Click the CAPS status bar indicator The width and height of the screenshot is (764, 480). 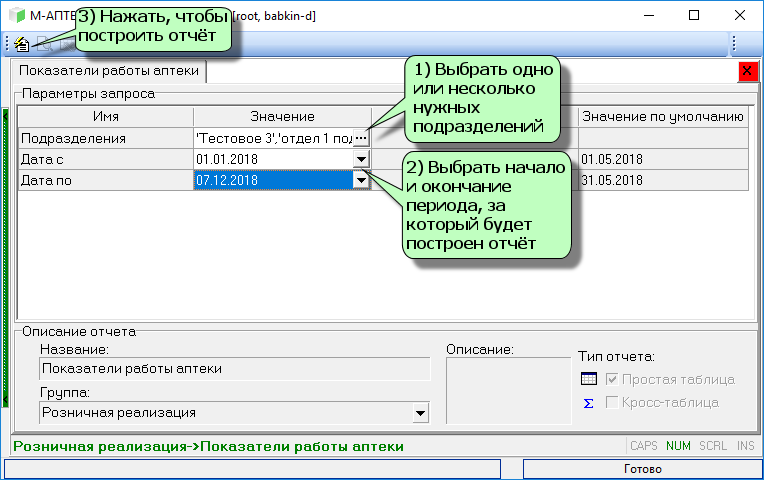coord(643,446)
